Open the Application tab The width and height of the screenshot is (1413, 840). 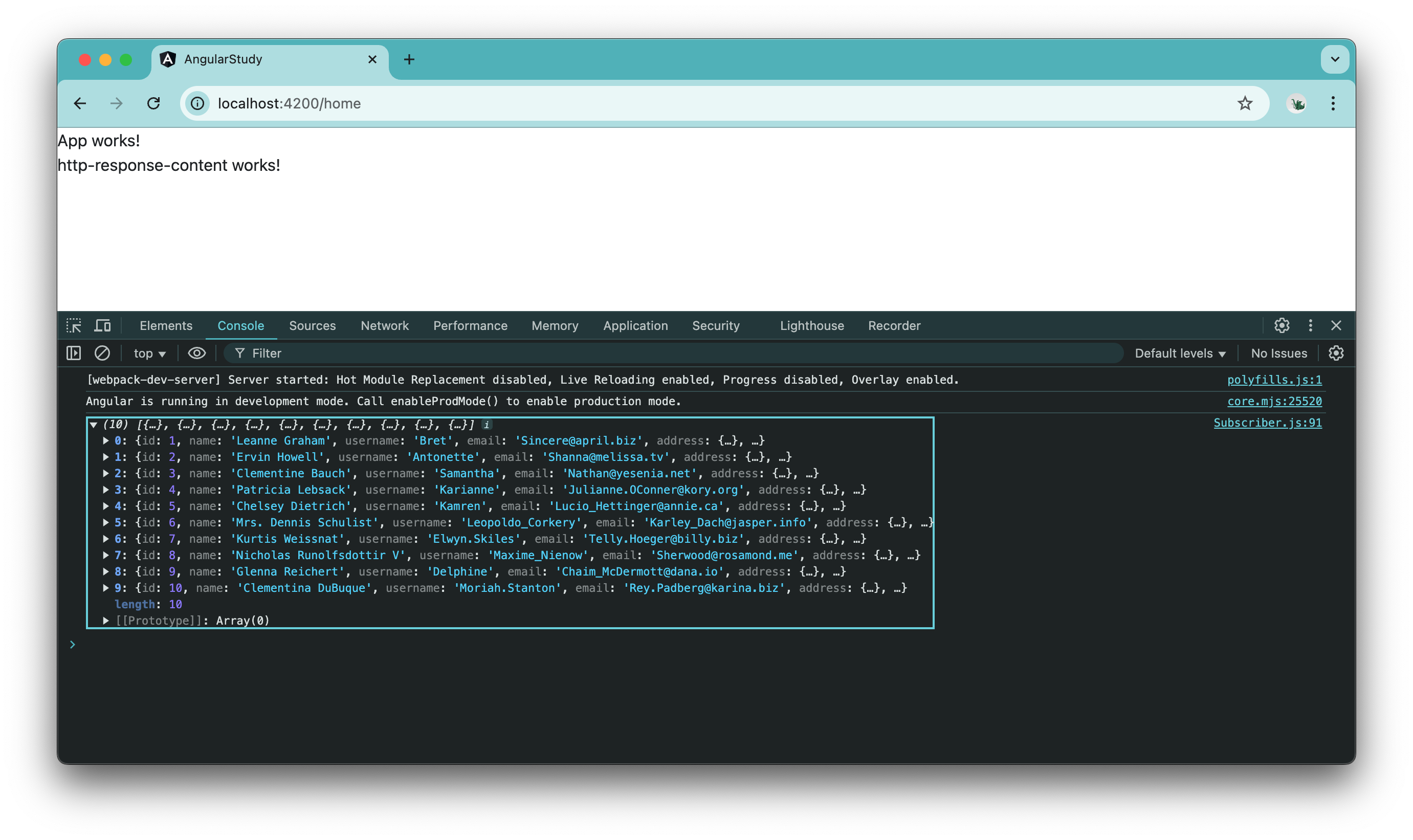coord(635,325)
